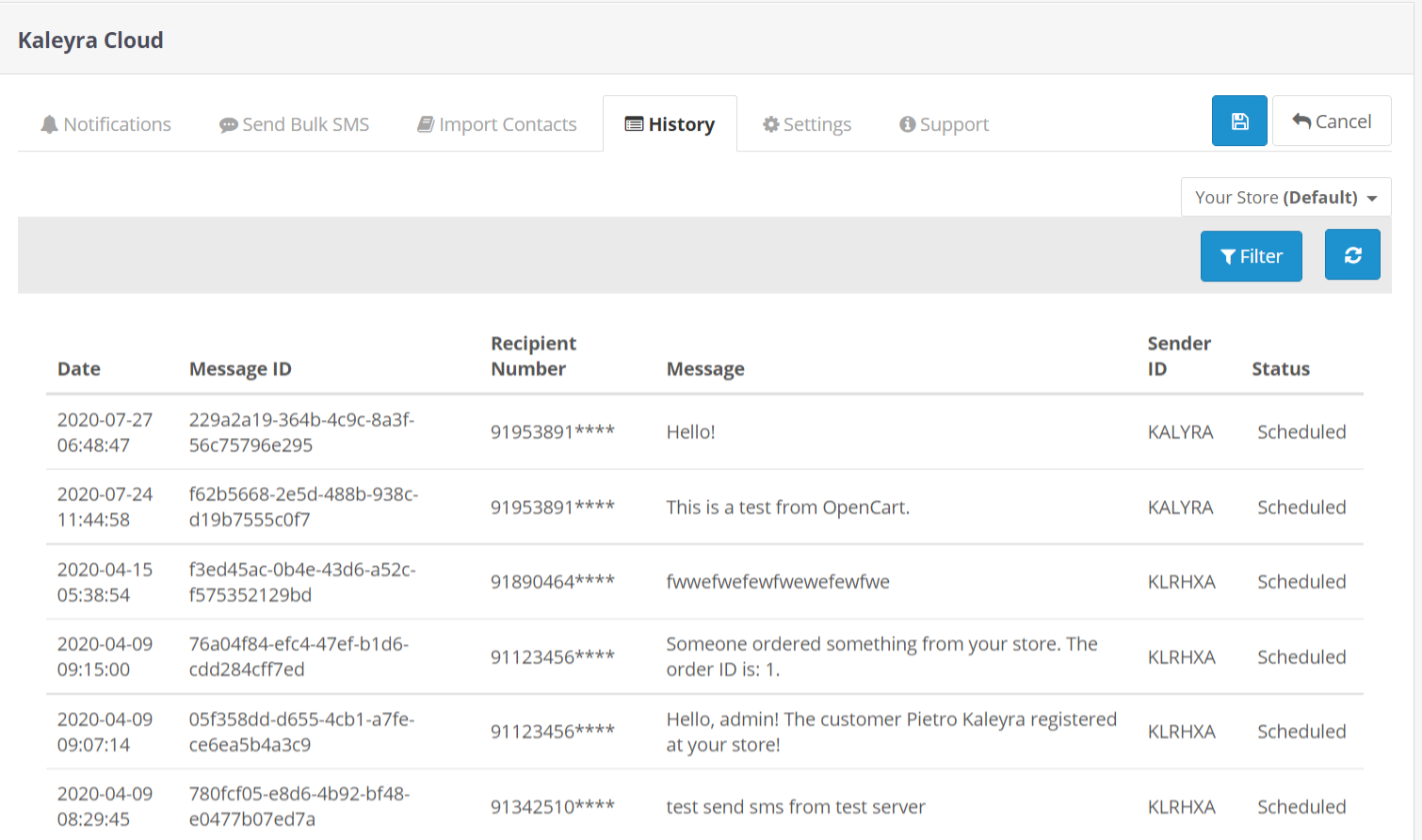Image resolution: width=1422 pixels, height=840 pixels.
Task: Click Scheduled status in the order ID row
Action: click(1301, 657)
